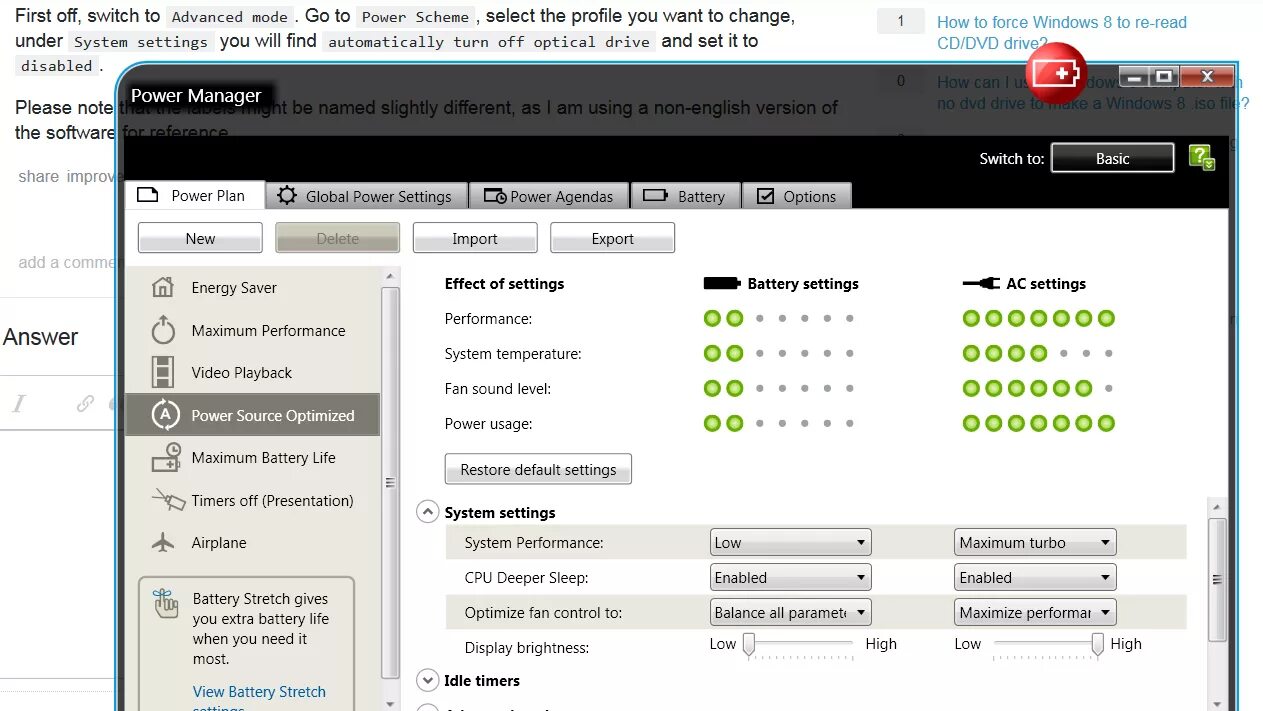Viewport: 1263px width, 711px height.
Task: Switch to Basic mode button
Action: point(1112,158)
